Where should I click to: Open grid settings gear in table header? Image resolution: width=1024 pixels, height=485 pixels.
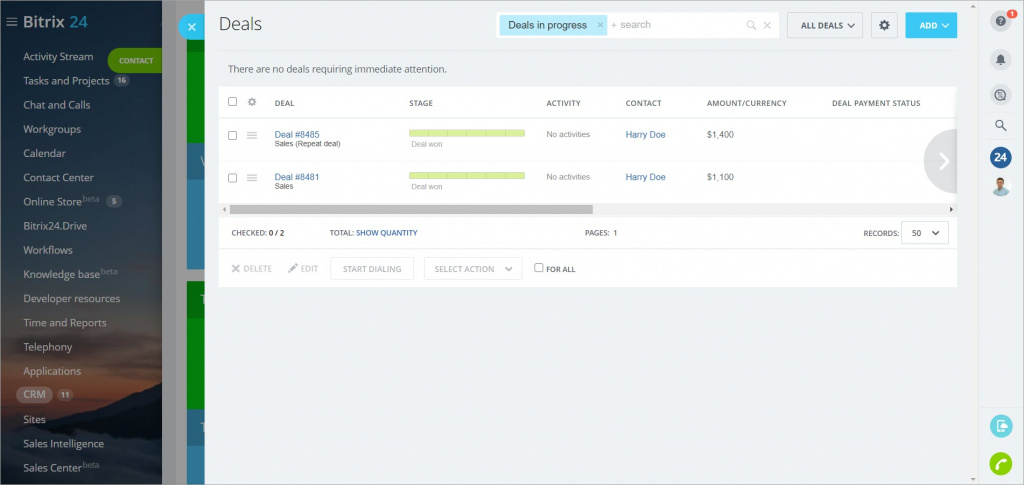pos(252,102)
